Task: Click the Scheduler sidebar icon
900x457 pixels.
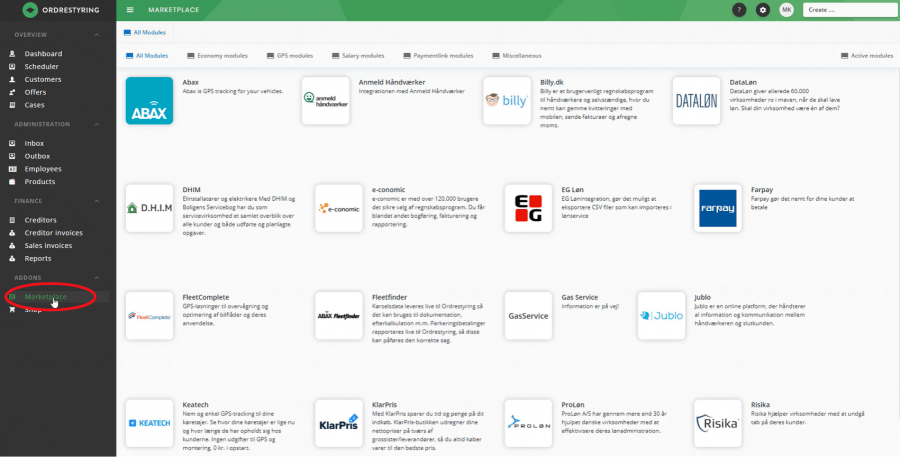Action: [x=12, y=67]
